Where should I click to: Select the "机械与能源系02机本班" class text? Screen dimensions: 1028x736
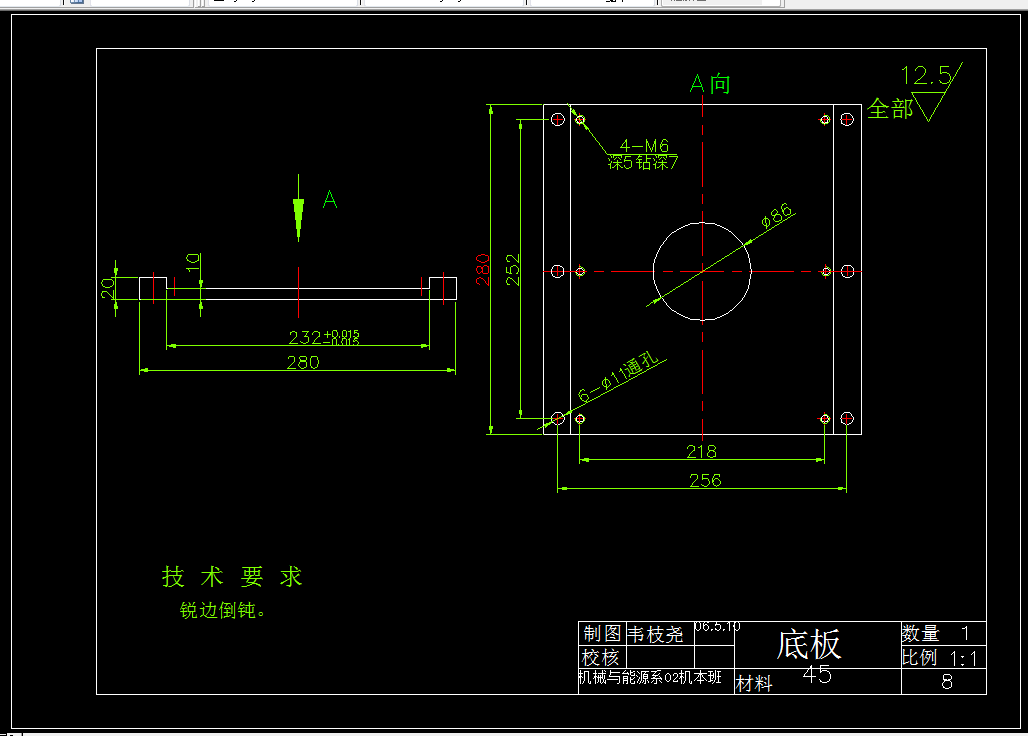(x=650, y=678)
